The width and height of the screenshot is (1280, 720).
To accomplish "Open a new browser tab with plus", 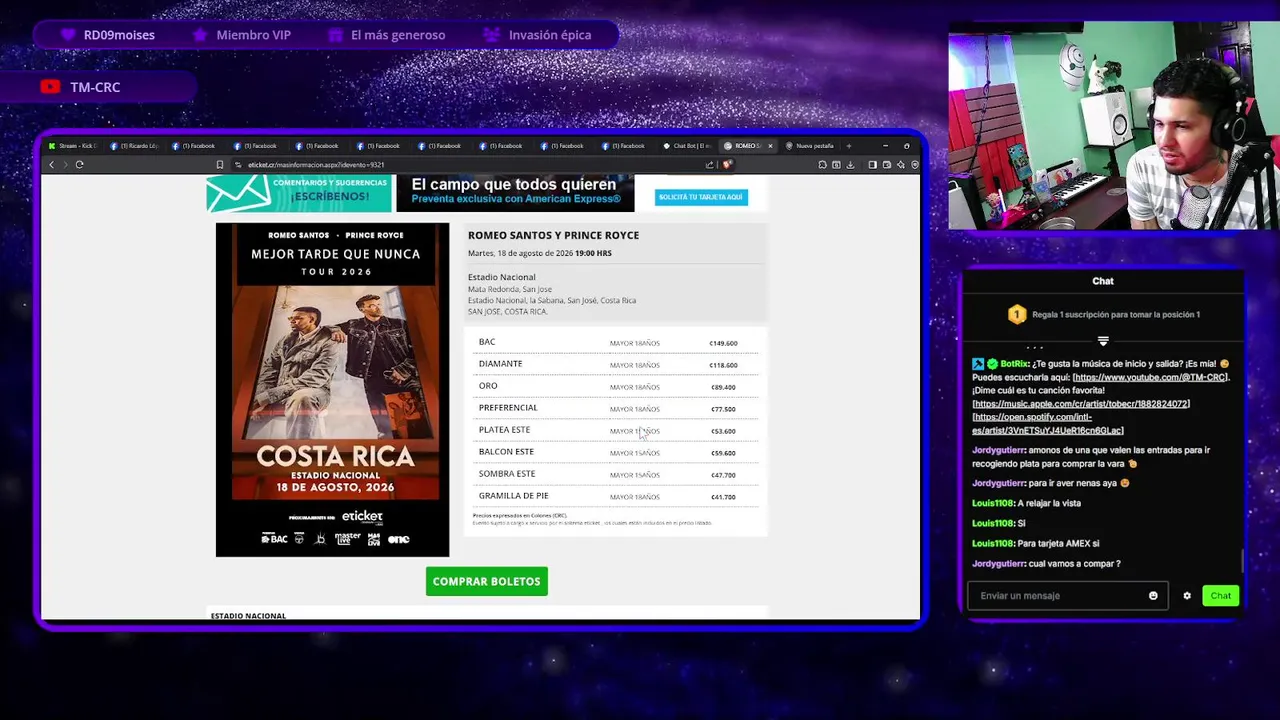I will point(848,146).
